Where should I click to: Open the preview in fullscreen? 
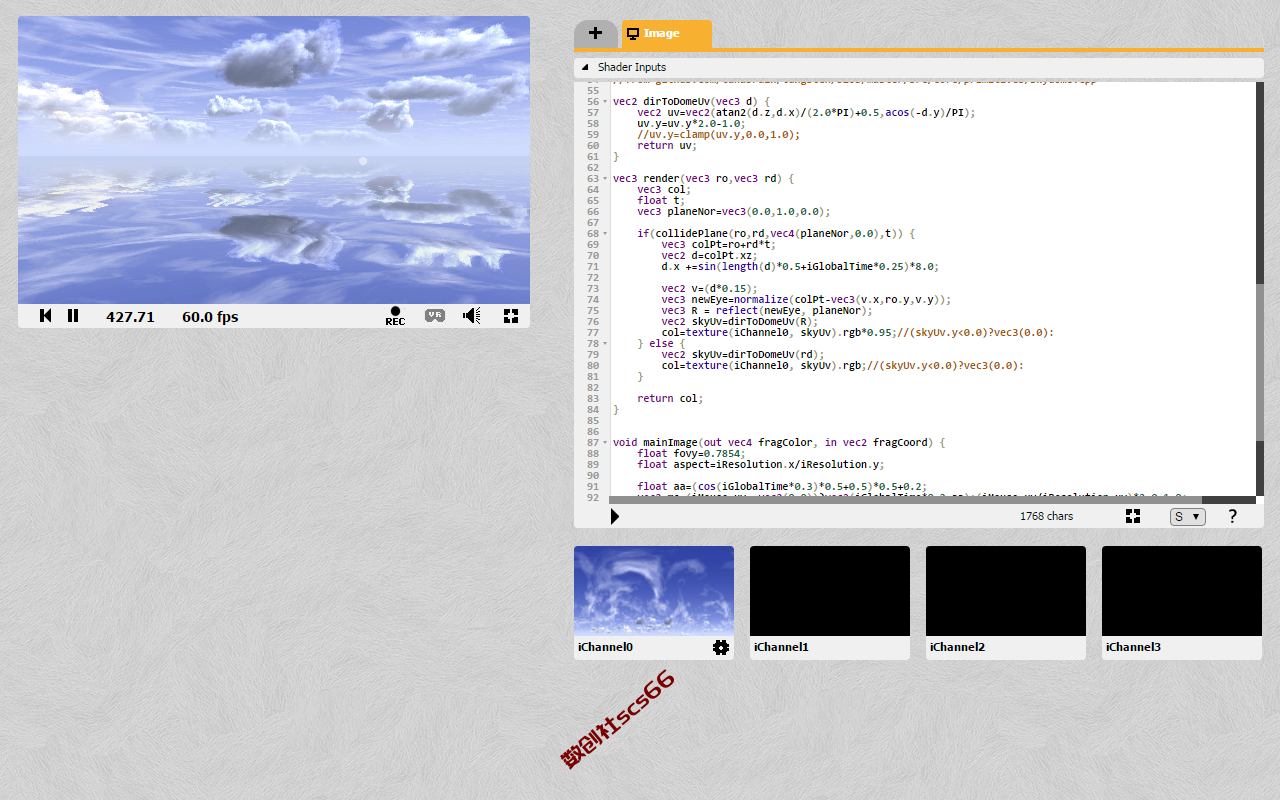[511, 316]
